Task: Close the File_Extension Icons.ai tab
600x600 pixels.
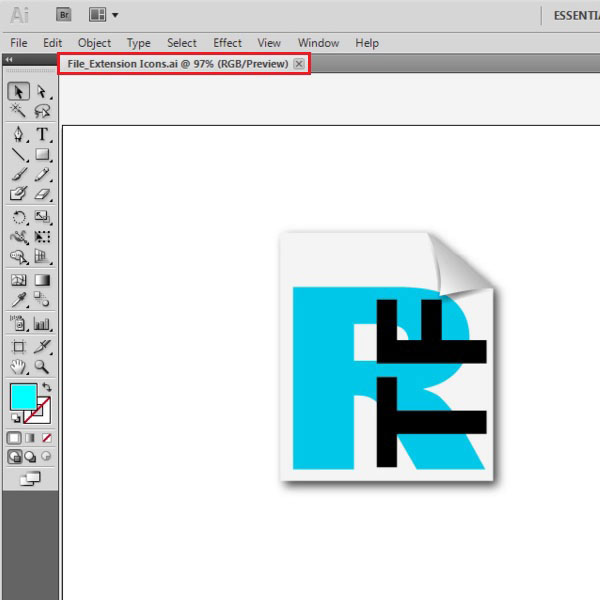Action: pos(299,64)
